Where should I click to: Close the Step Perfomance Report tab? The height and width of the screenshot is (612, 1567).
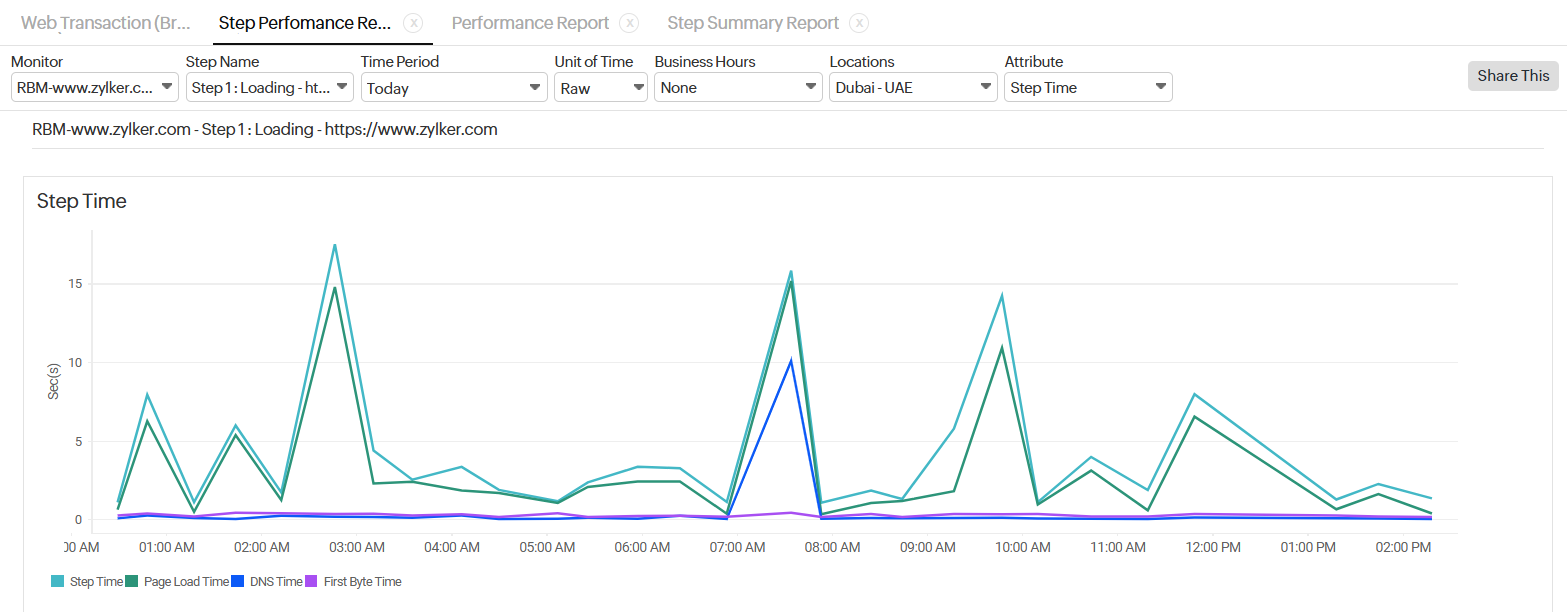tap(415, 22)
